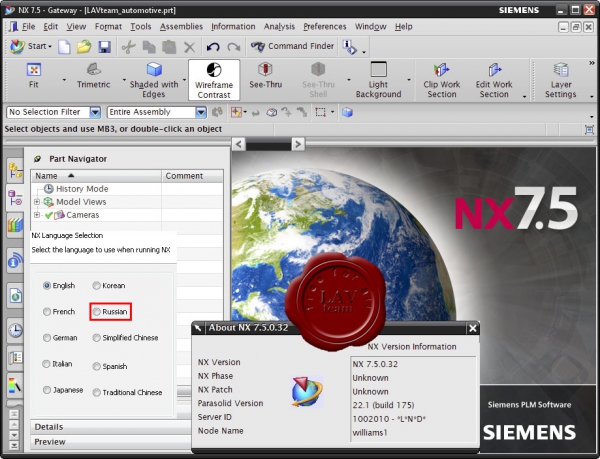The image size is (600, 459).
Task: Click the rectangle selection icon
Action: pos(320,112)
